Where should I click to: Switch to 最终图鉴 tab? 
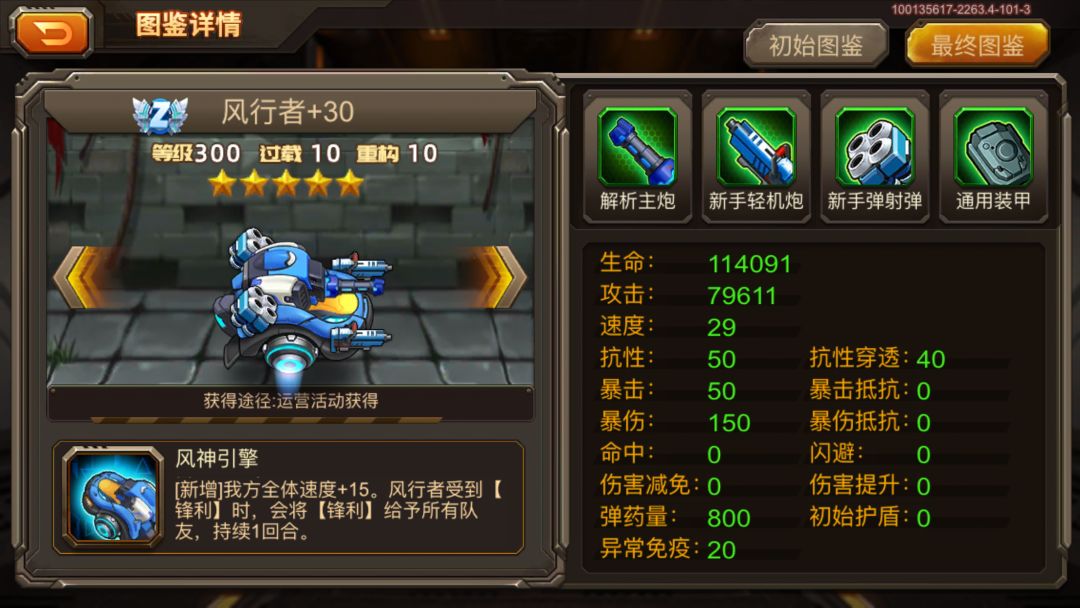pyautogui.click(x=977, y=45)
